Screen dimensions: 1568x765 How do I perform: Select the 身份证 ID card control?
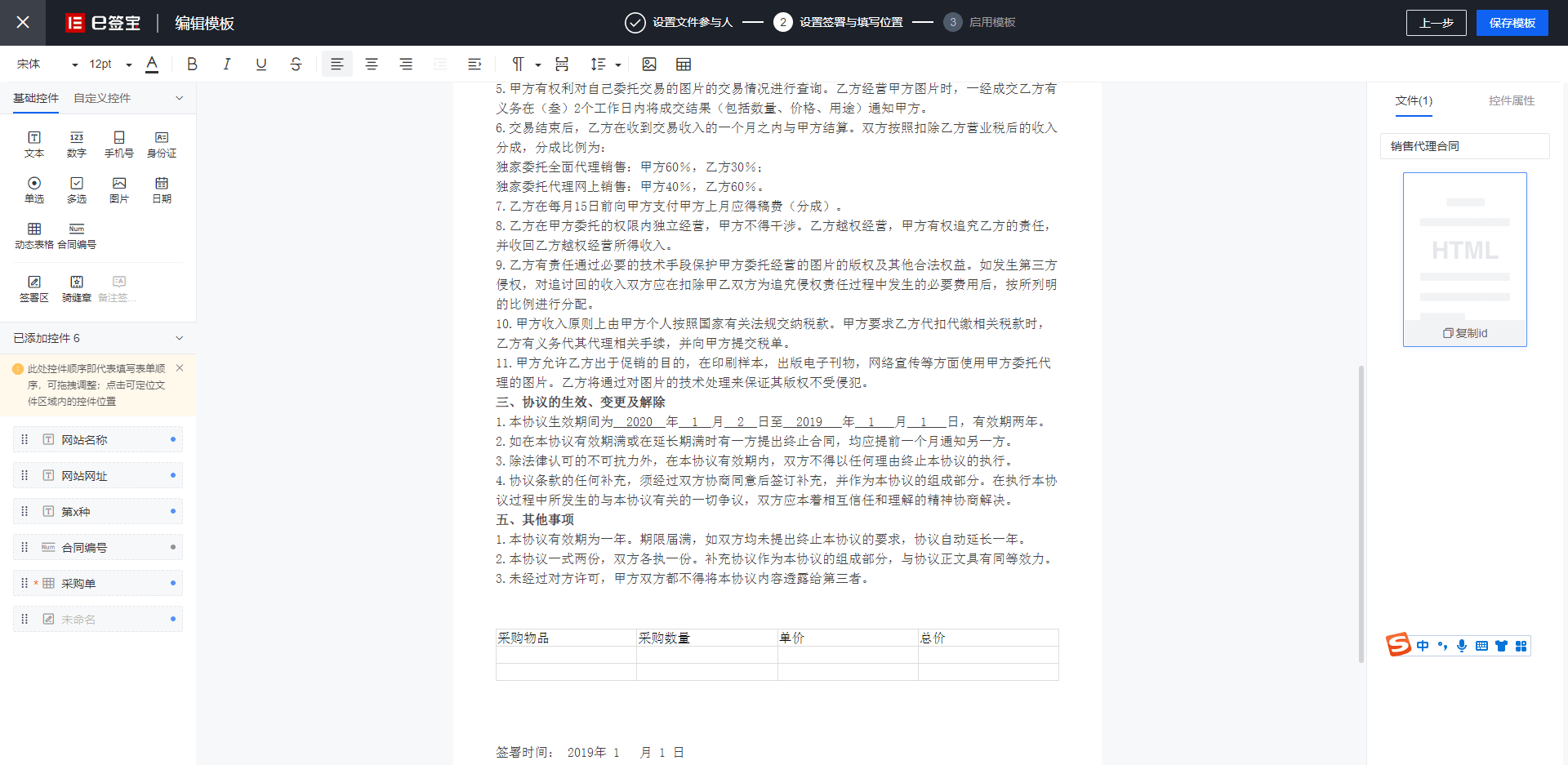tap(162, 145)
